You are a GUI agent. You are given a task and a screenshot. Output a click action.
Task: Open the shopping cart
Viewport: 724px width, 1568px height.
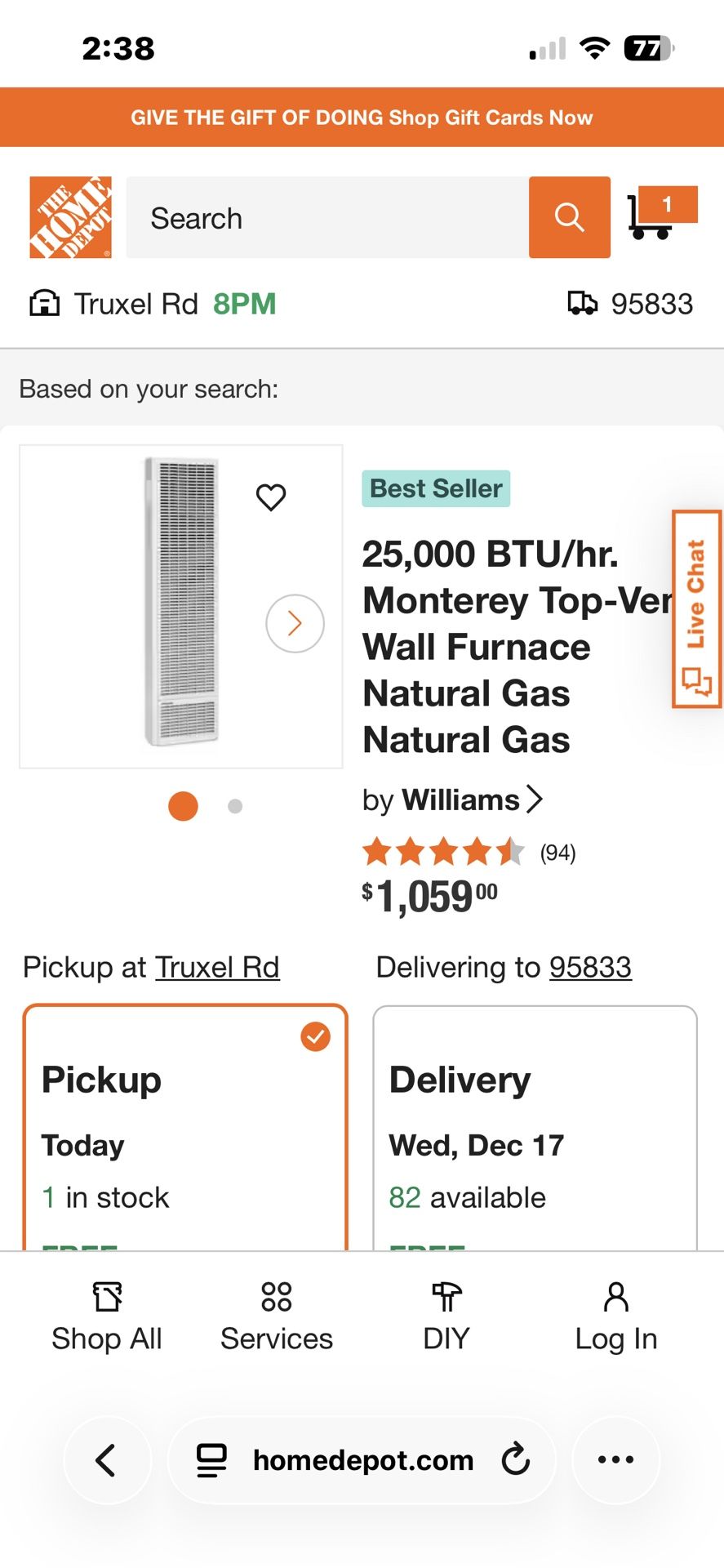click(660, 214)
